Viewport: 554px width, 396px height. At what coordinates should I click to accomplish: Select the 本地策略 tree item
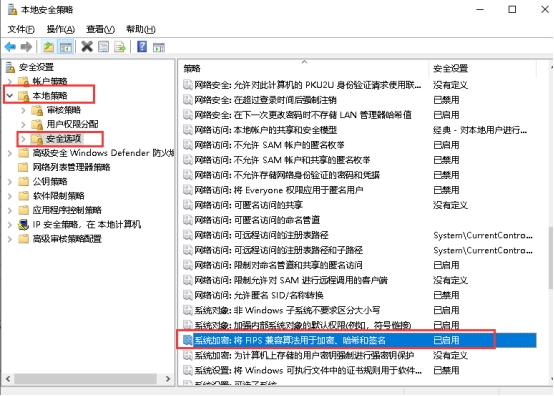tap(50, 95)
